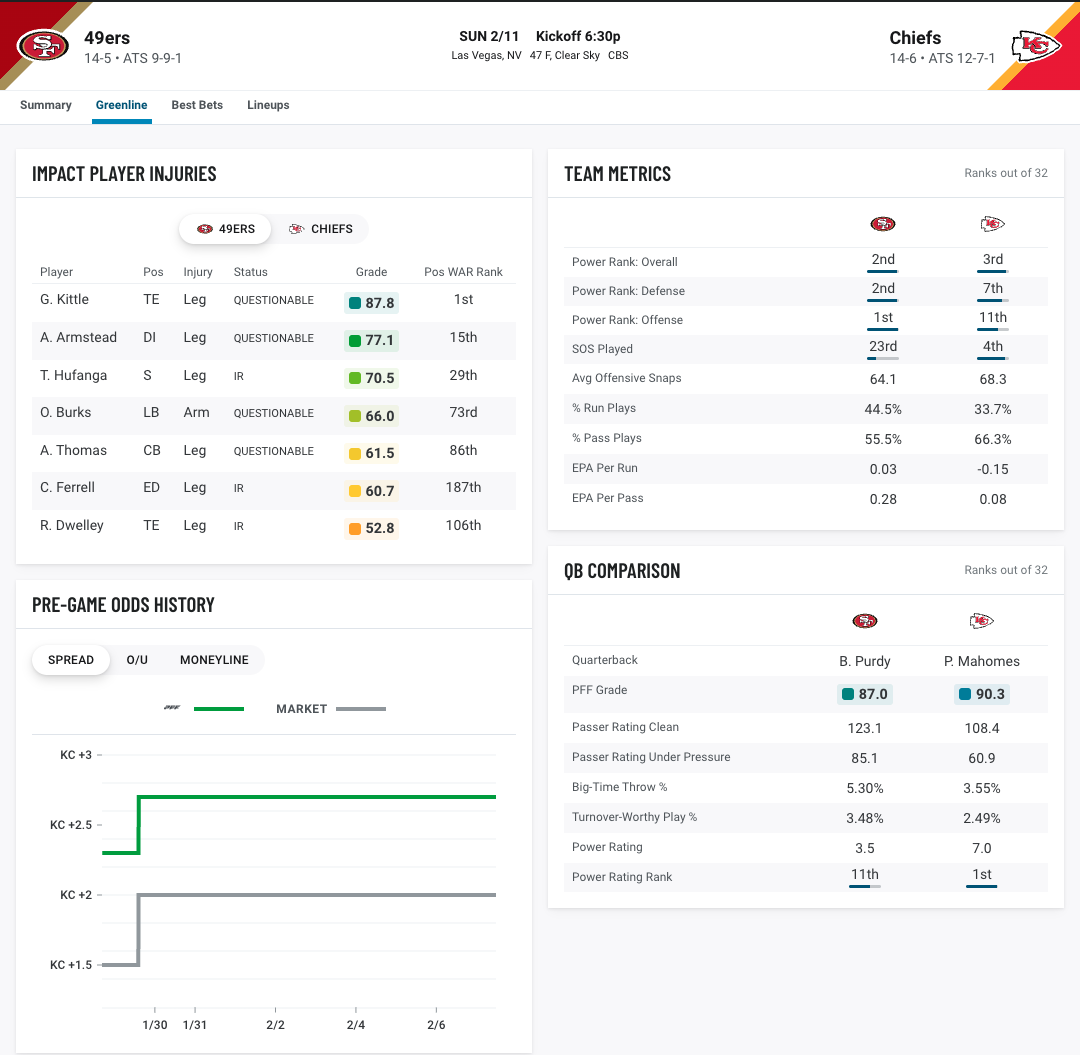The image size is (1080, 1055).
Task: Click the Chiefs logo in Team Metrics columns
Action: [993, 224]
